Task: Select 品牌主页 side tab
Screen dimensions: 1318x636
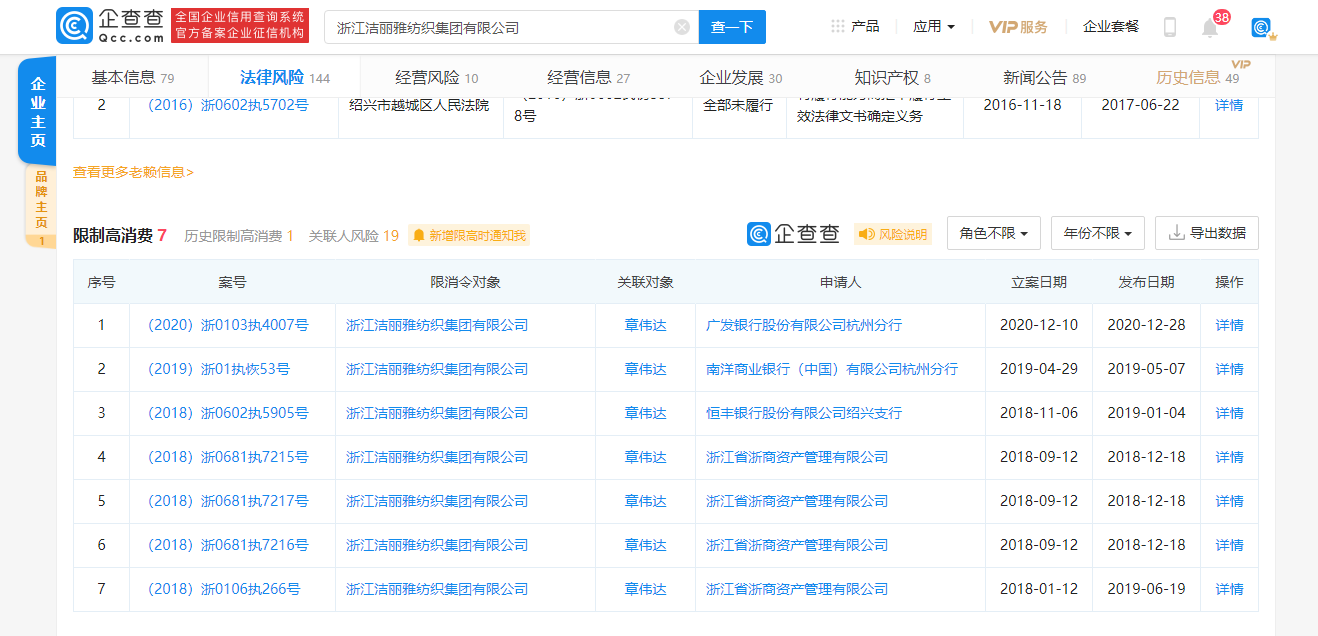Action: 41,206
